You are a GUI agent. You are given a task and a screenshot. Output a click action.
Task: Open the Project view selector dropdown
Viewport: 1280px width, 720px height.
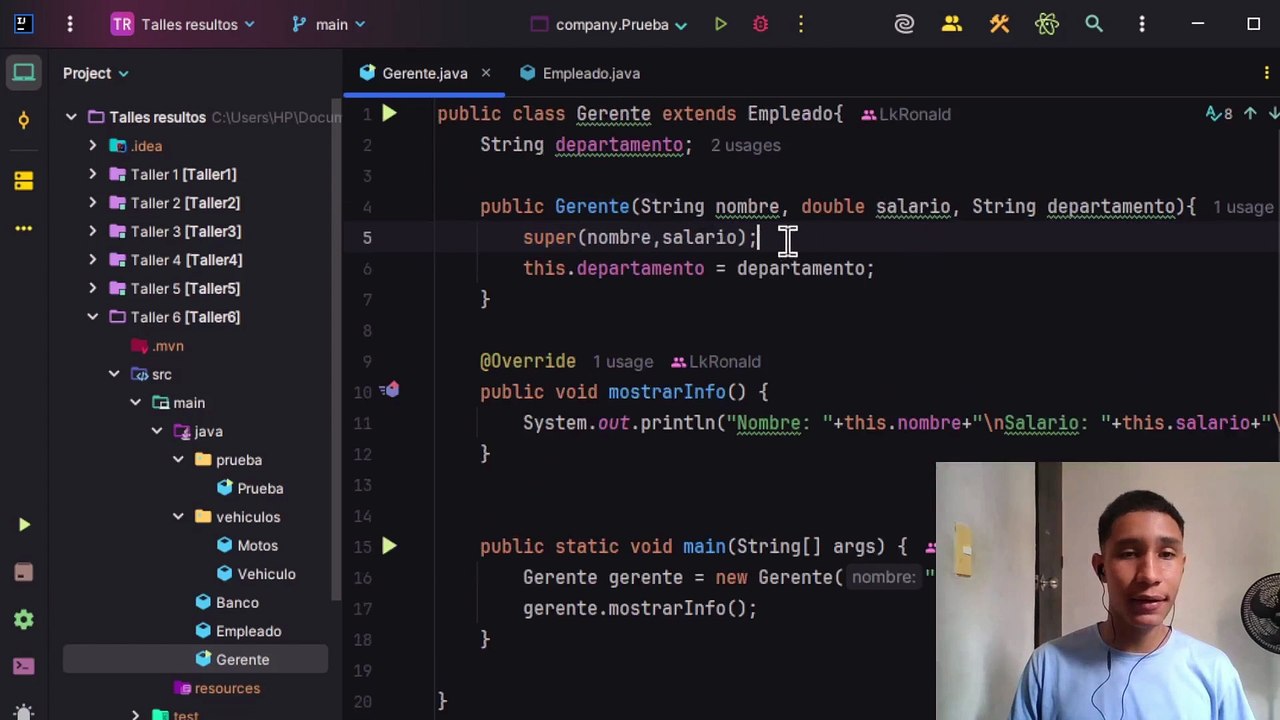(x=96, y=73)
